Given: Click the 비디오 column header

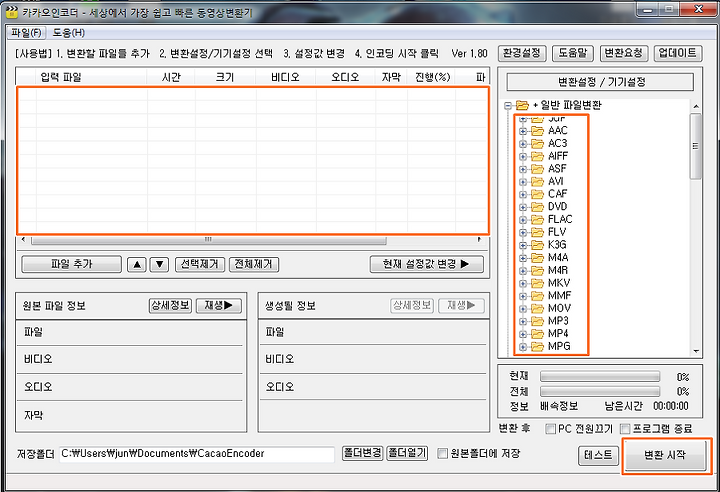Looking at the screenshot, I should pos(286,77).
